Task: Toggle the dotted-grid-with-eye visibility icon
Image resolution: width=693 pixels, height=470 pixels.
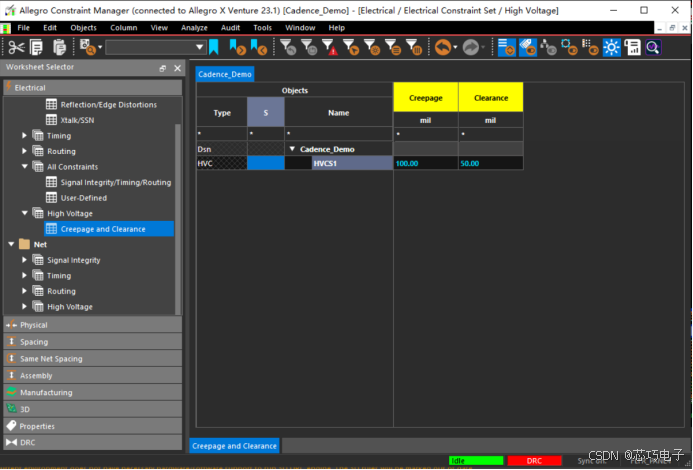Action: point(590,47)
